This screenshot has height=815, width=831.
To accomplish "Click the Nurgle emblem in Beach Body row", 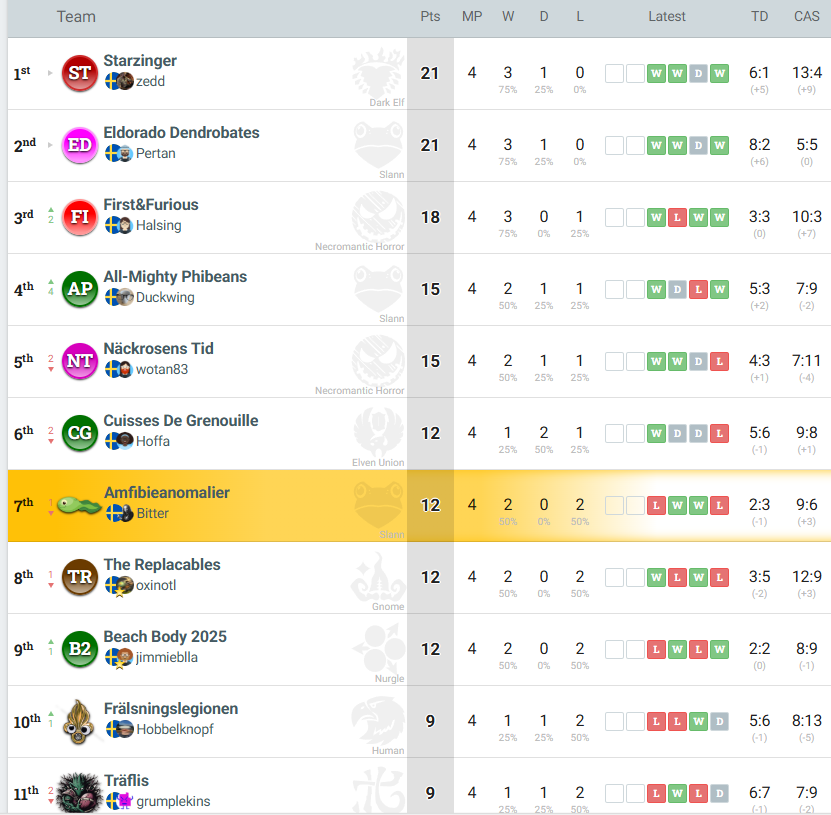I will pyautogui.click(x=378, y=648).
